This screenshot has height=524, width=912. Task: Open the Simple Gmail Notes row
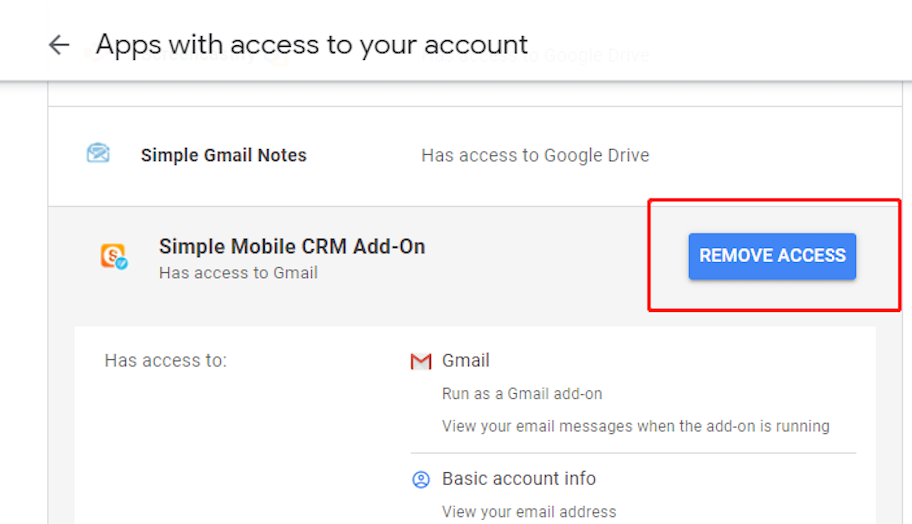(475, 156)
